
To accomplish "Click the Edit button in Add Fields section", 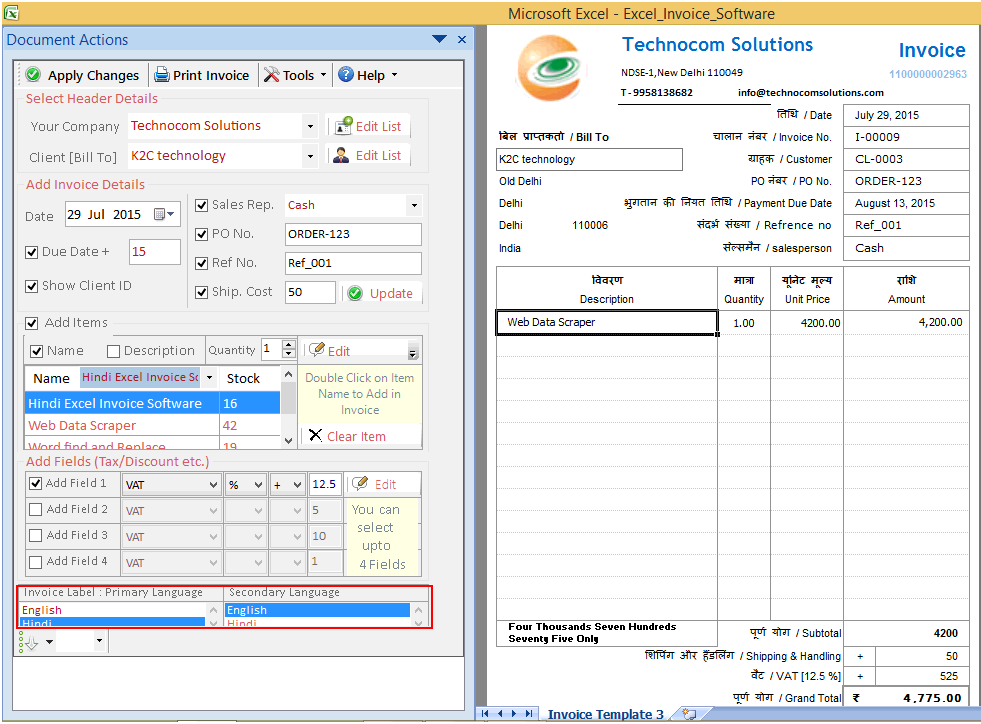I will 383,483.
